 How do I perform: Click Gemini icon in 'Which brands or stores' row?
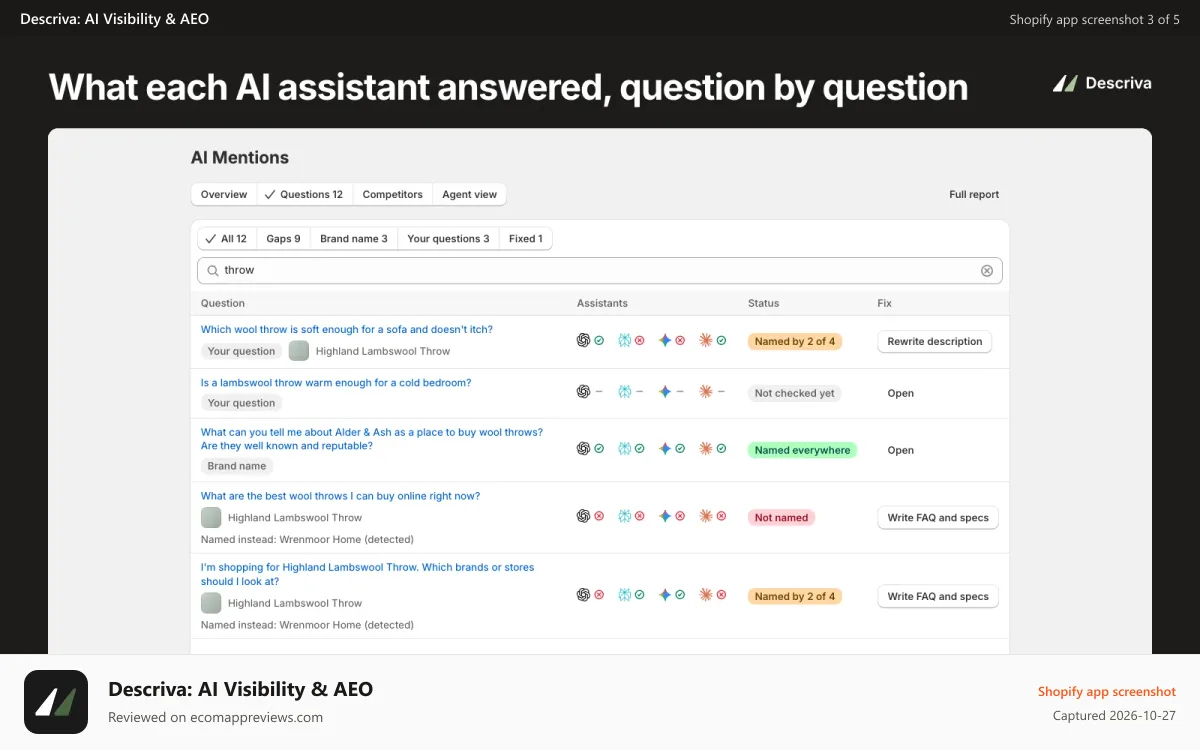[665, 595]
